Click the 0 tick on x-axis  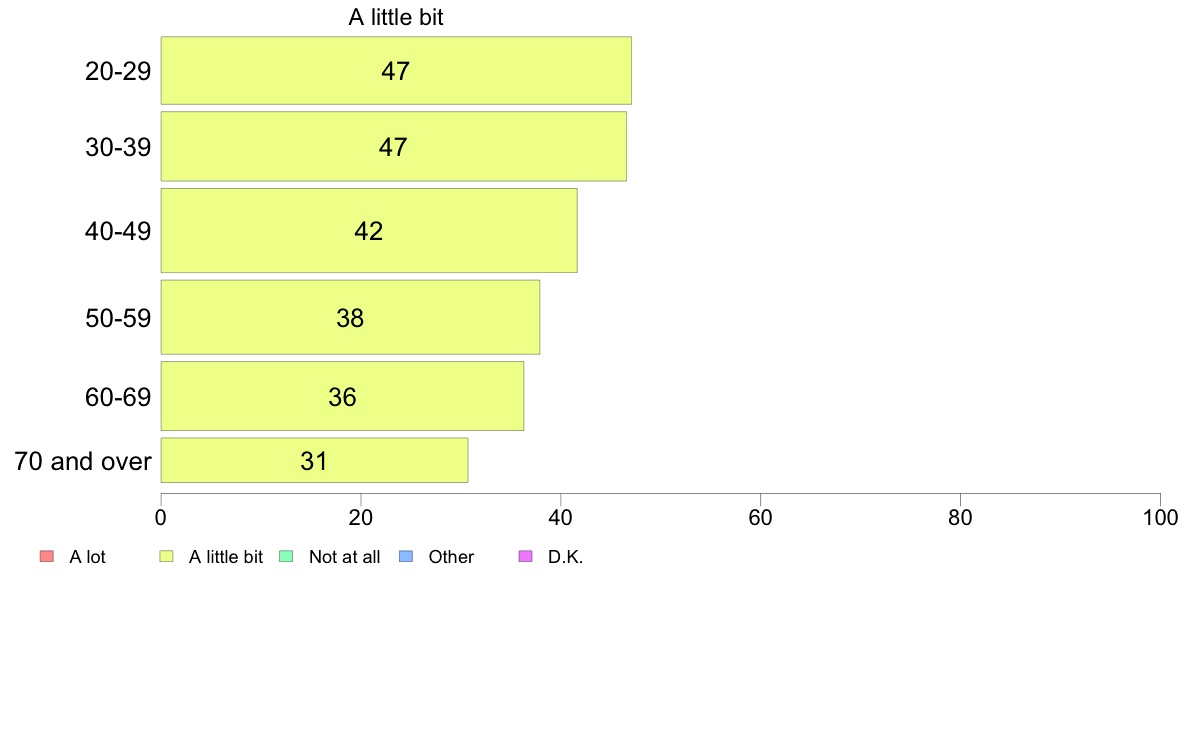pos(161,518)
